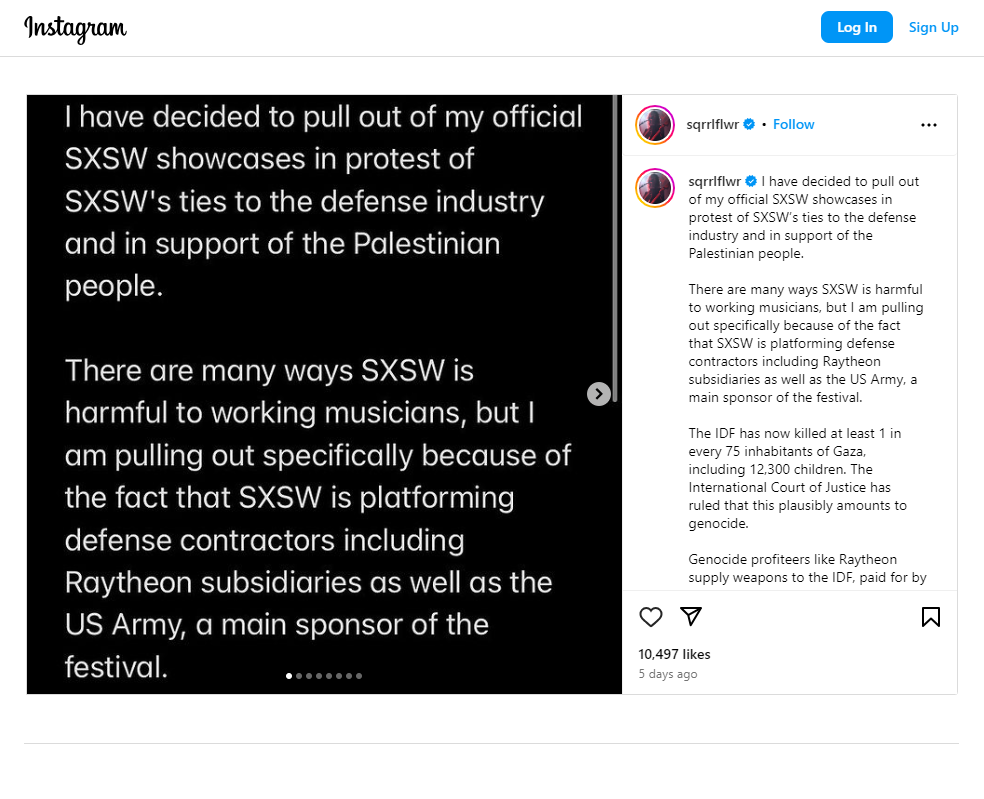Open the post timestamp reading 5 days ago
Image resolution: width=984 pixels, height=799 pixels.
(667, 674)
